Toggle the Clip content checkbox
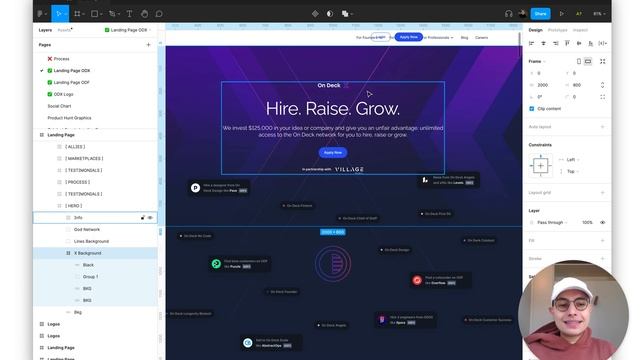 tap(531, 109)
